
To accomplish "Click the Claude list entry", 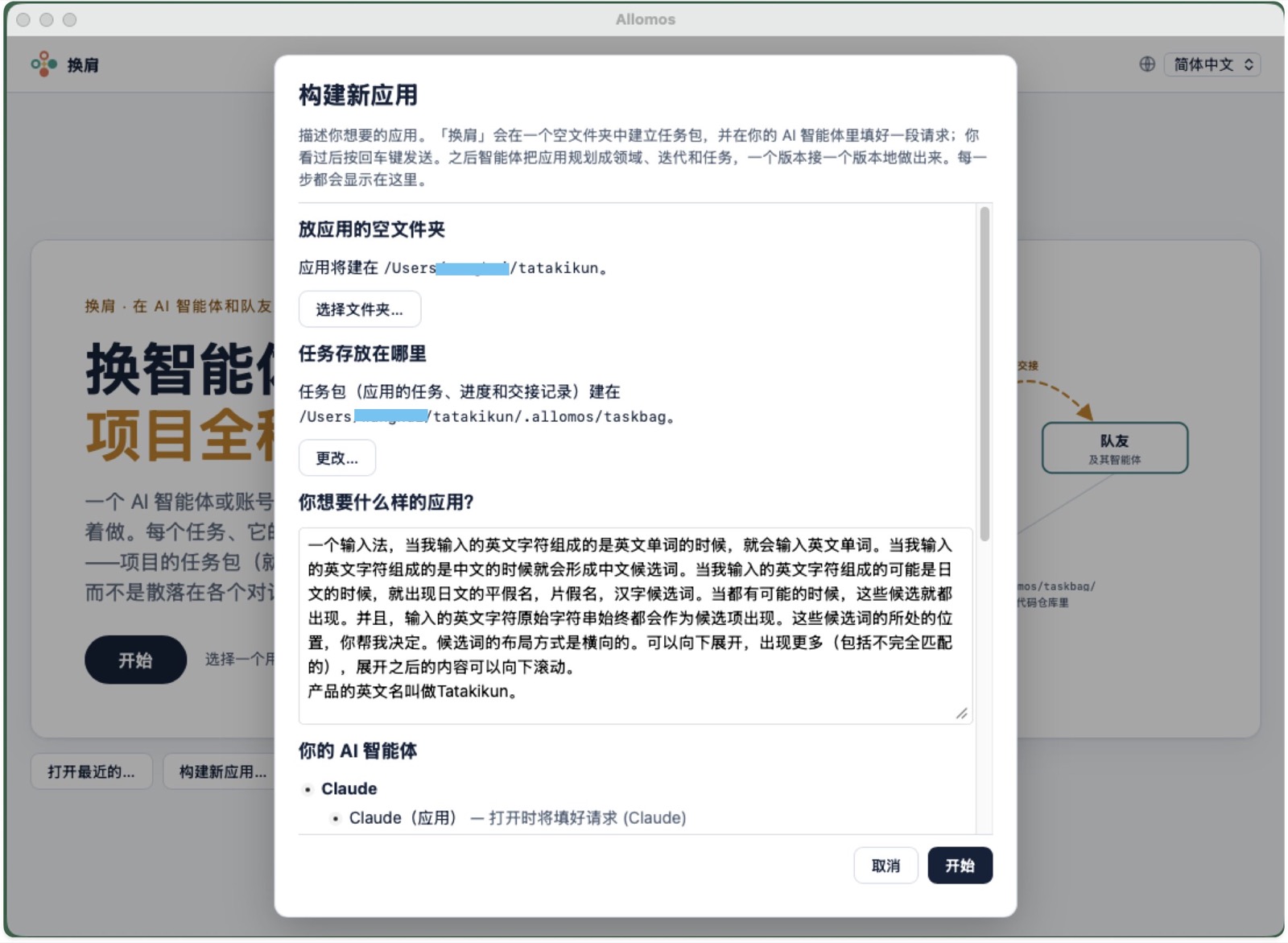I will click(x=349, y=788).
